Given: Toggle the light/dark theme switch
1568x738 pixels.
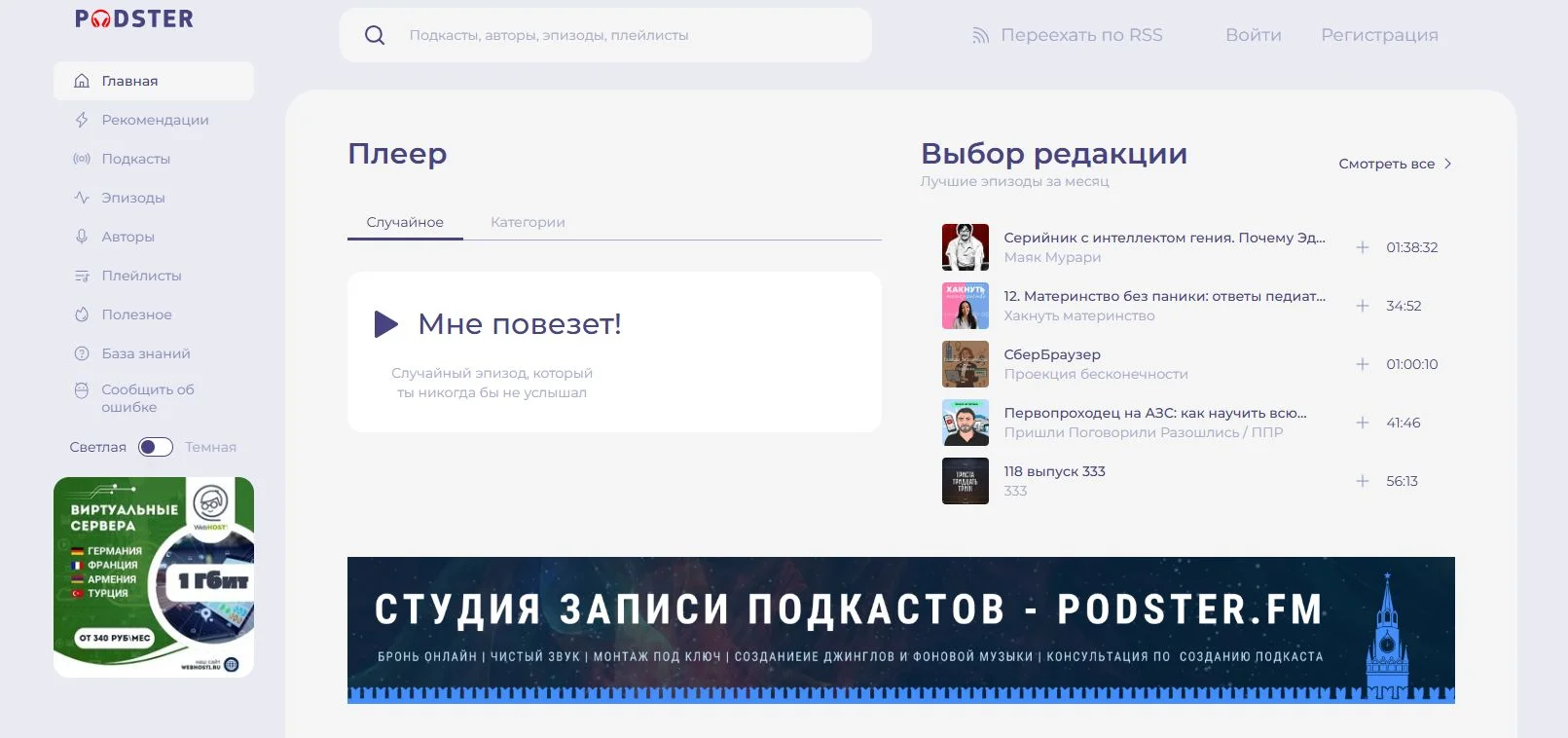Looking at the screenshot, I should pos(156,447).
